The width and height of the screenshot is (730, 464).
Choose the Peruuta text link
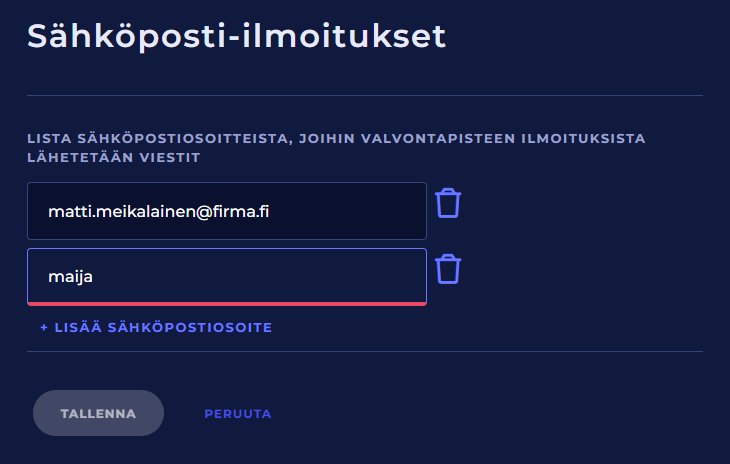[238, 413]
